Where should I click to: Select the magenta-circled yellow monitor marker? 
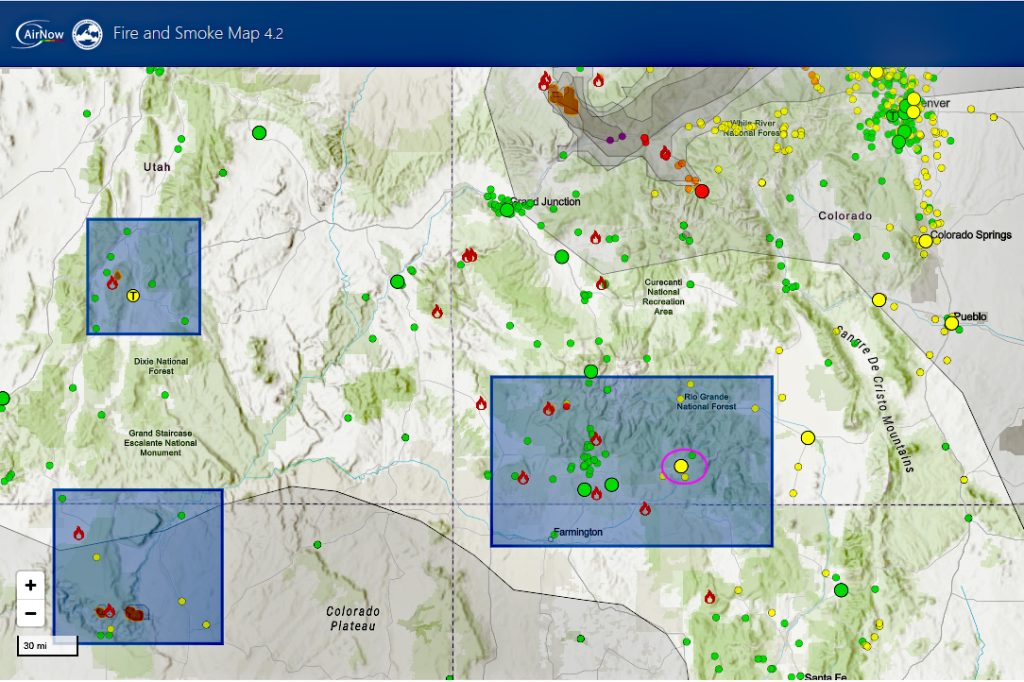click(x=681, y=466)
